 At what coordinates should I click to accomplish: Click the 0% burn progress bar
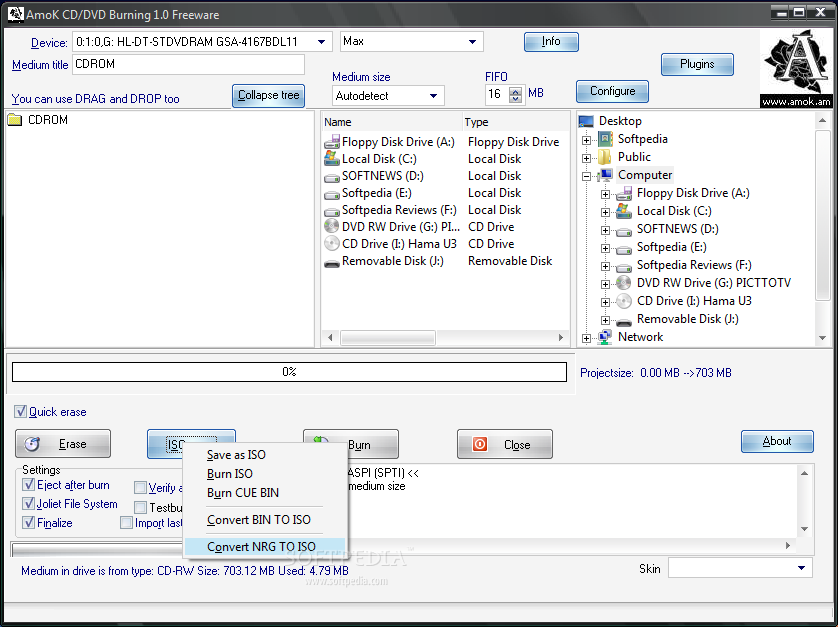tap(289, 372)
